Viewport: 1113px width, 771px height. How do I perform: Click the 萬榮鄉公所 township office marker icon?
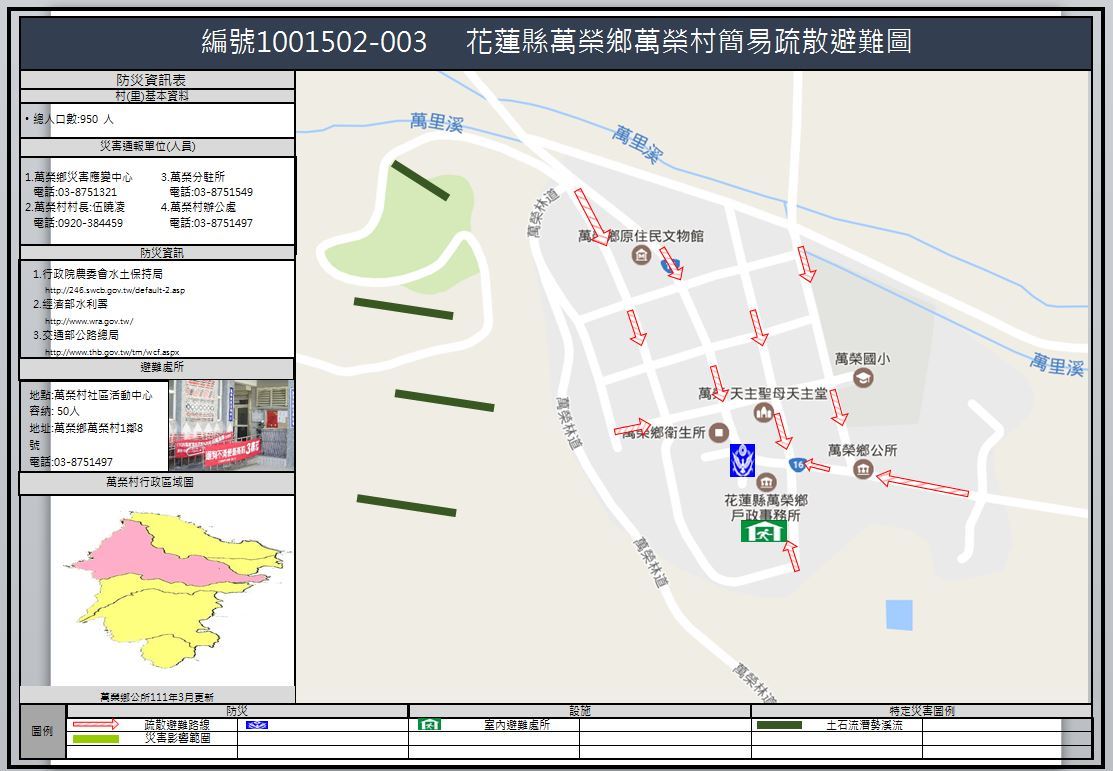(863, 470)
